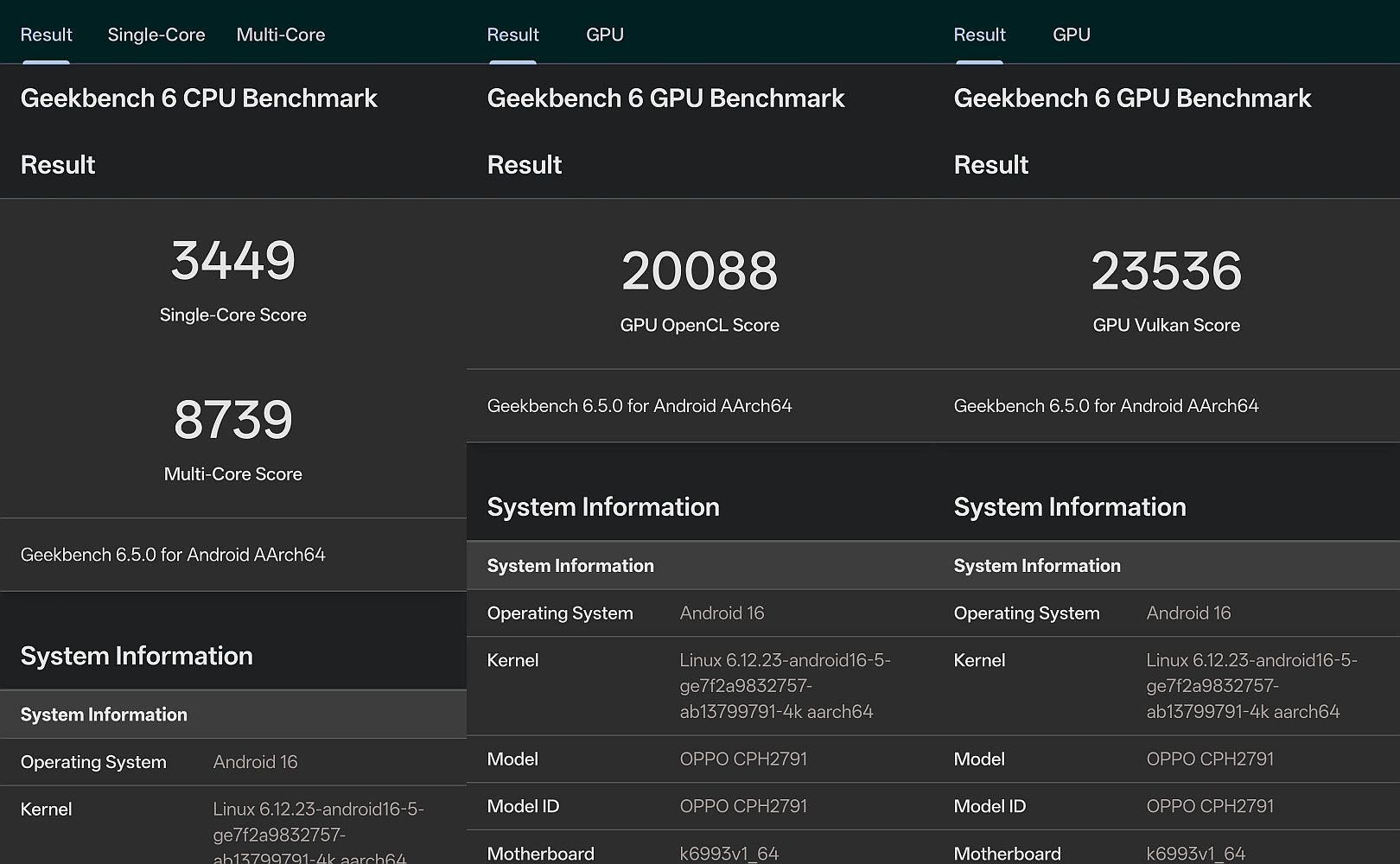1400x864 pixels.
Task: Select the OpenCL score value 20088
Action: tap(700, 270)
